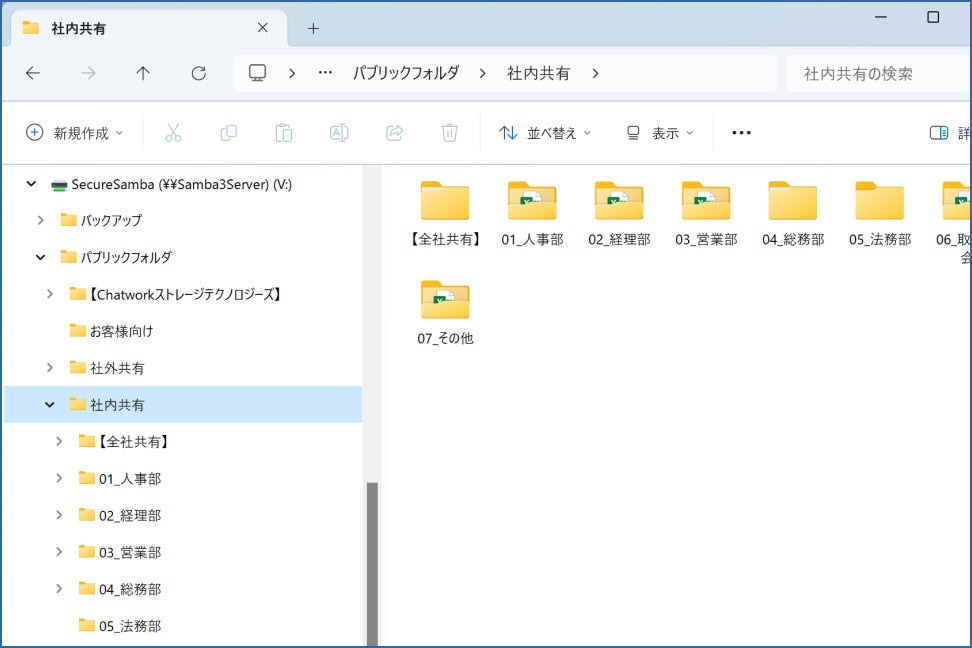Expand the 01_人事部 tree node chevron

coord(59,478)
